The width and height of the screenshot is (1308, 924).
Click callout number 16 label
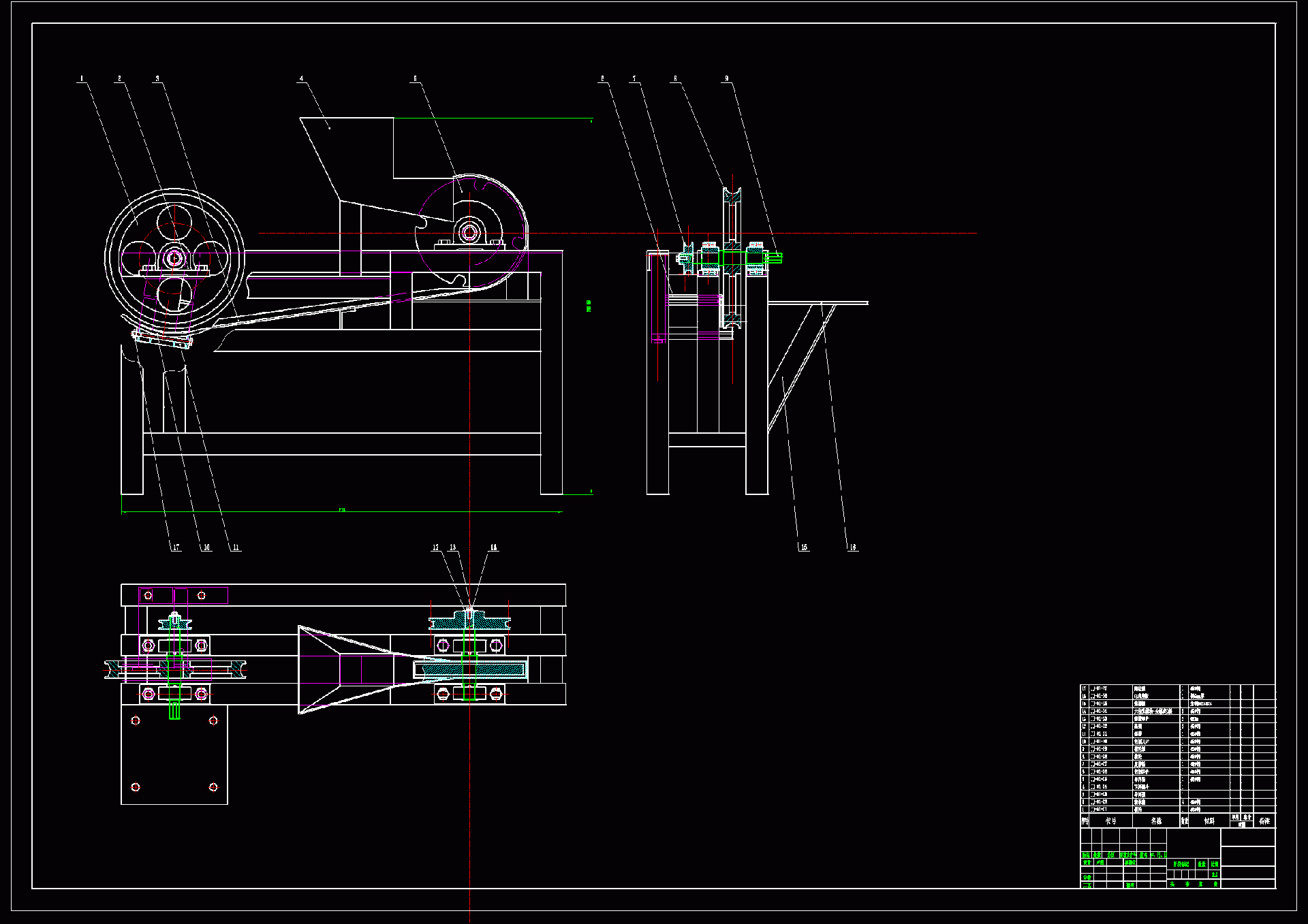[x=852, y=547]
